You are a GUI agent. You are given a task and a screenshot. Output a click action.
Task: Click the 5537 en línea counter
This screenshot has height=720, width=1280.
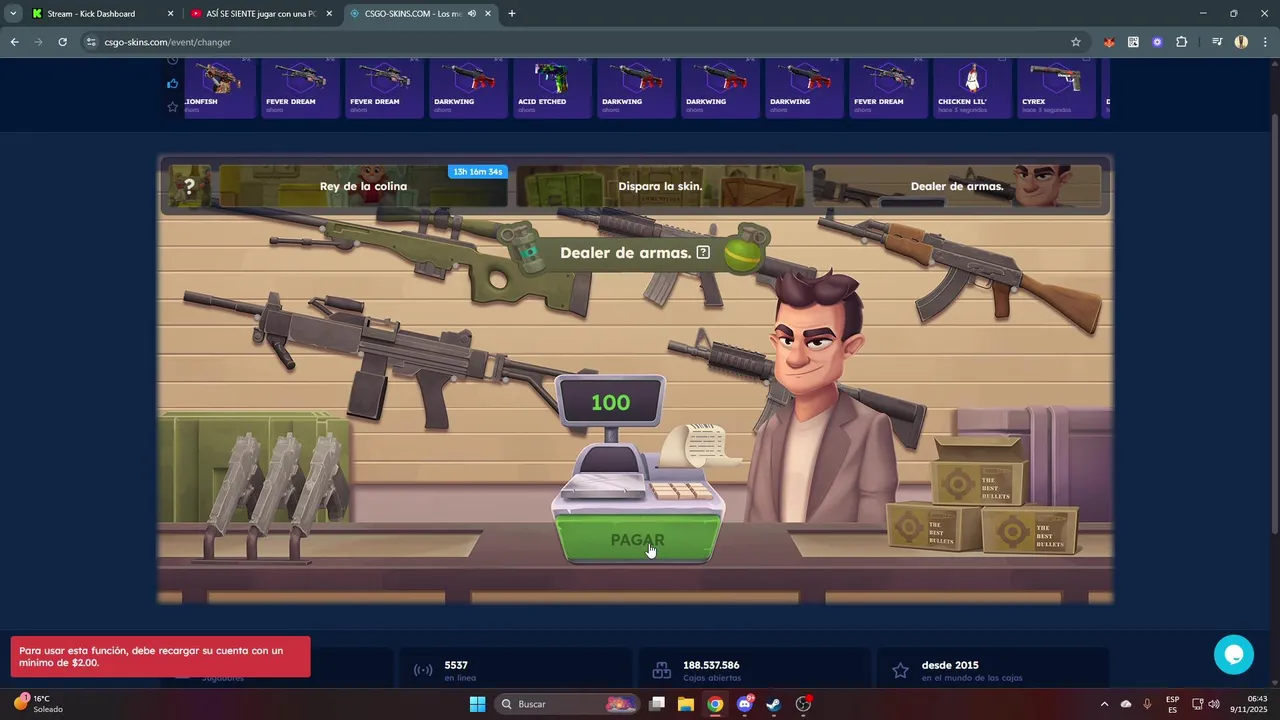click(515, 669)
